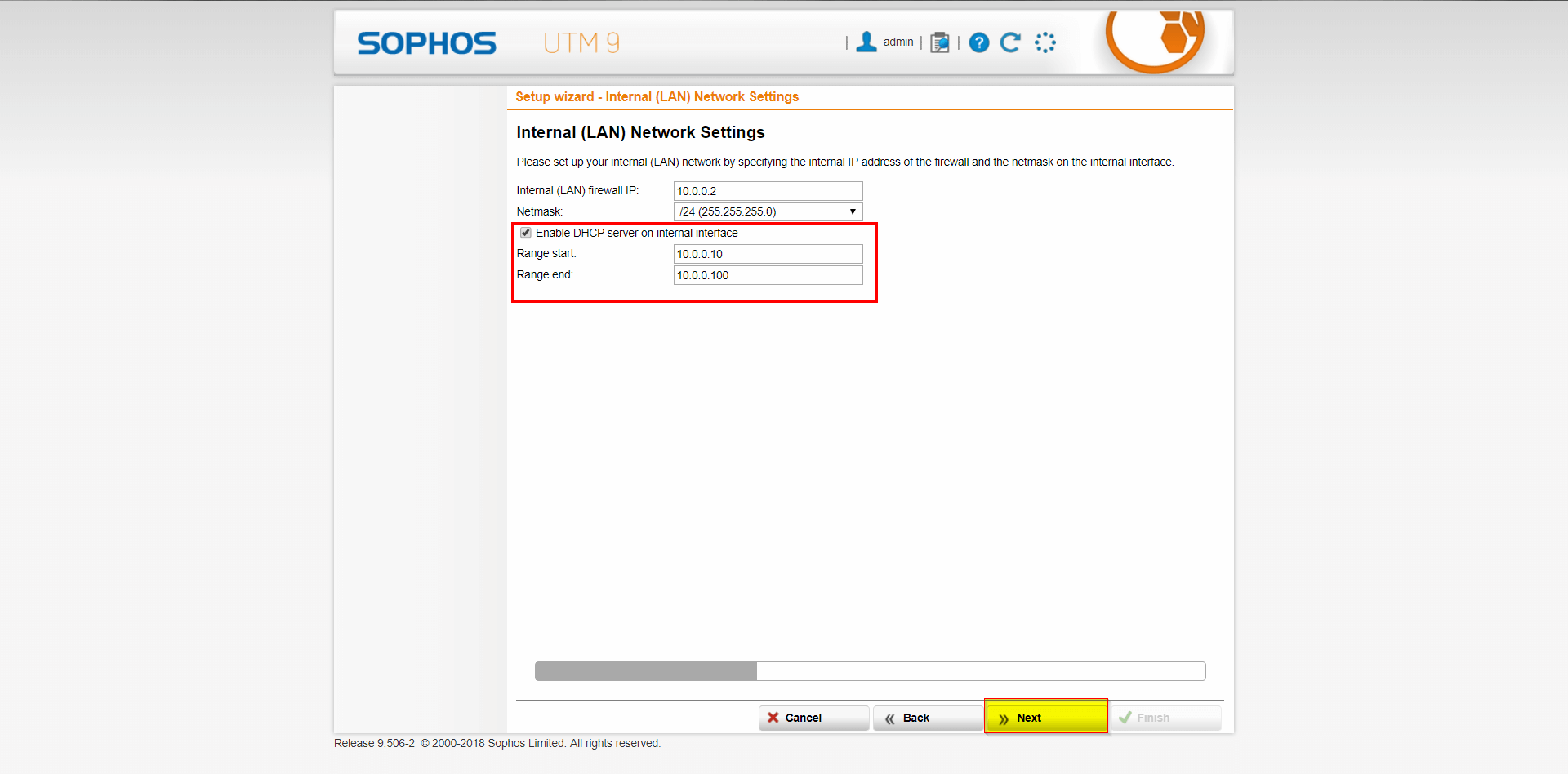Open help via the question mark icon
Screen dimensions: 1568x774
(x=979, y=42)
